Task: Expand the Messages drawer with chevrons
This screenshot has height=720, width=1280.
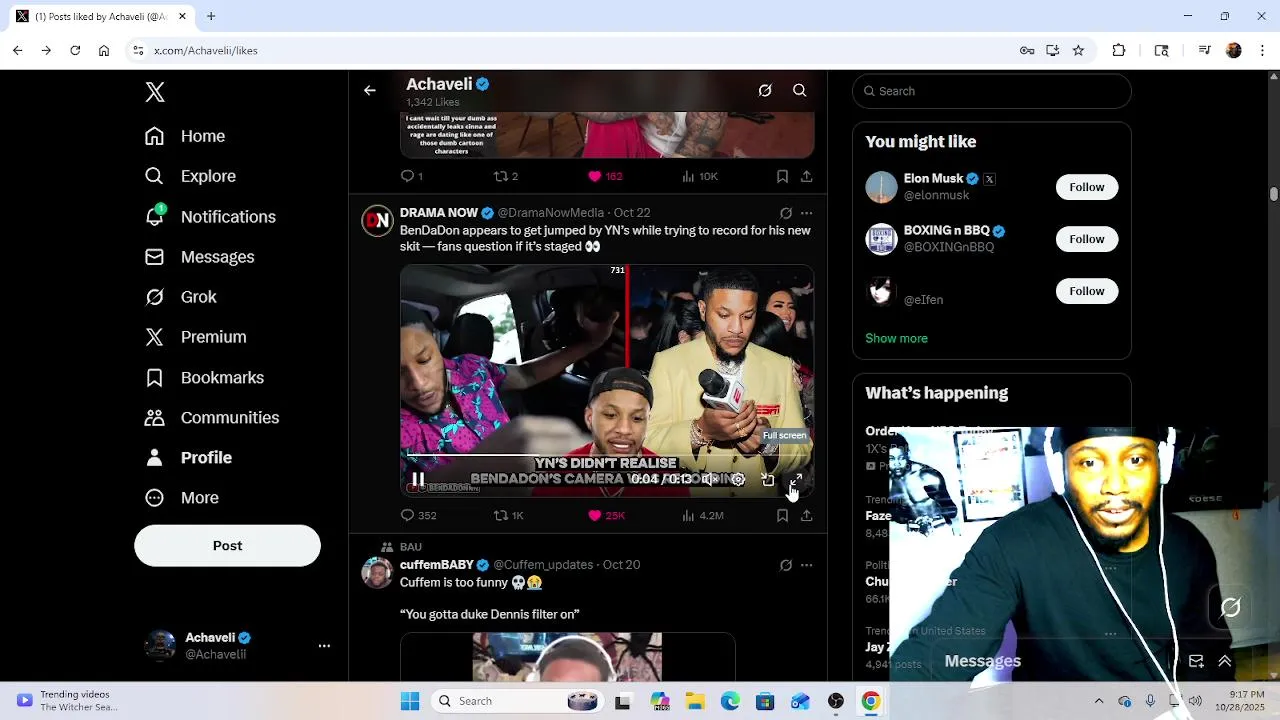Action: (x=1225, y=661)
